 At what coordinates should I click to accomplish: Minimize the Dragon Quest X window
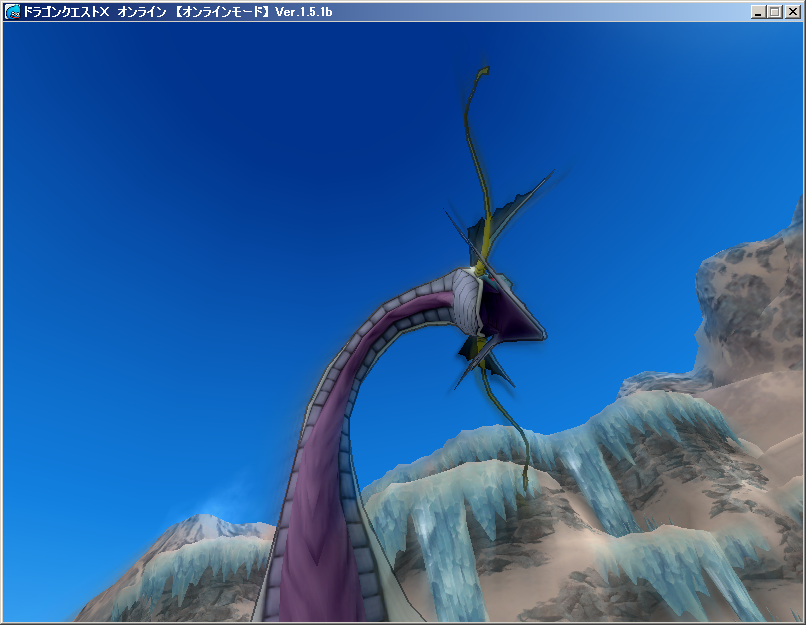coord(757,12)
